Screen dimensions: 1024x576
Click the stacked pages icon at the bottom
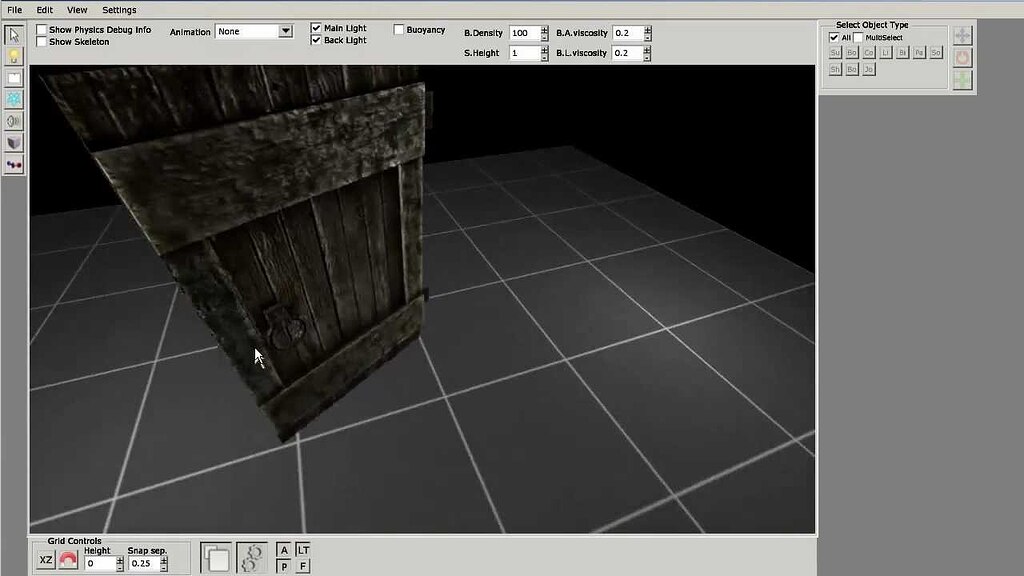(x=215, y=557)
